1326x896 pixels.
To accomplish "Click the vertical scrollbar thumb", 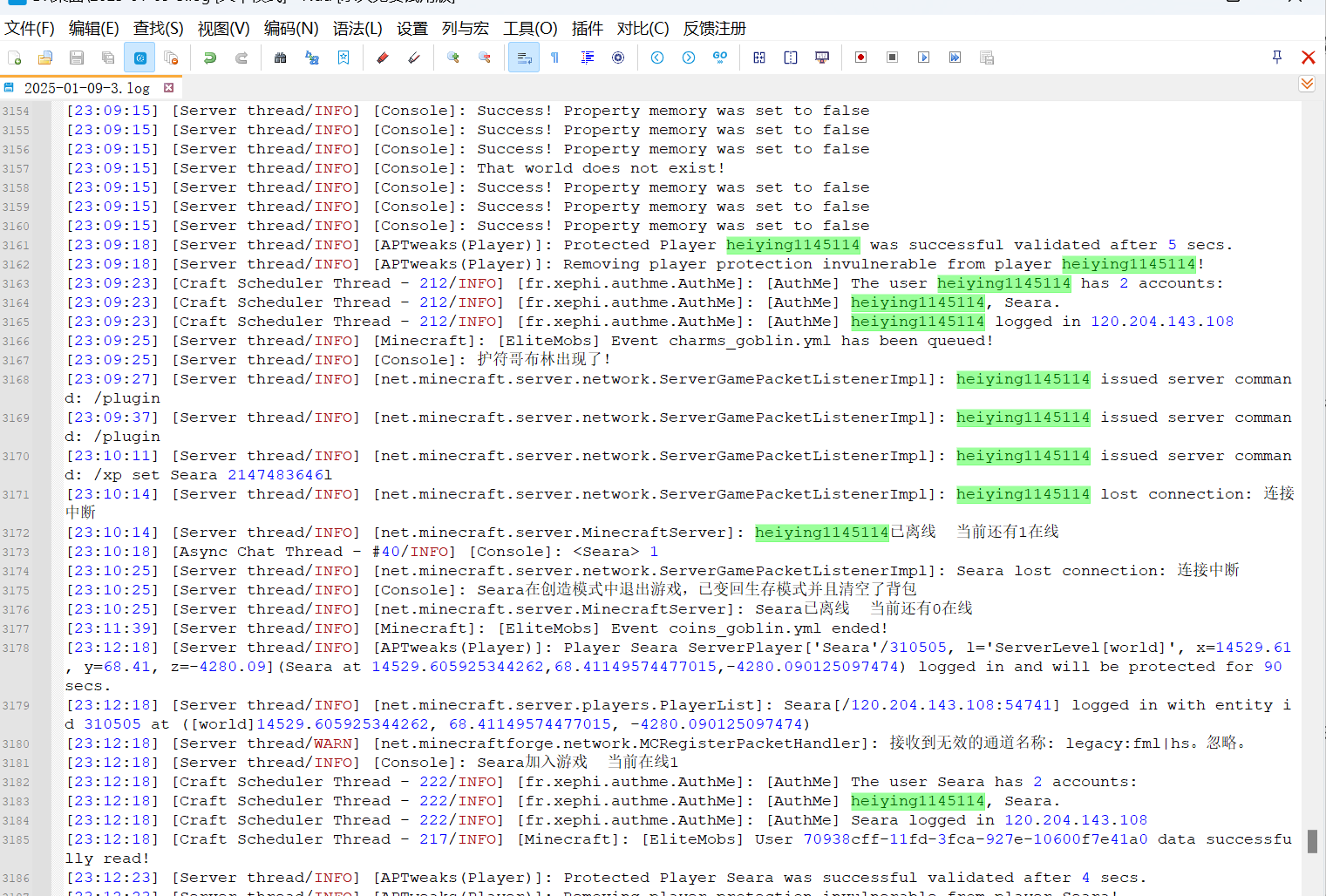I will [1312, 840].
